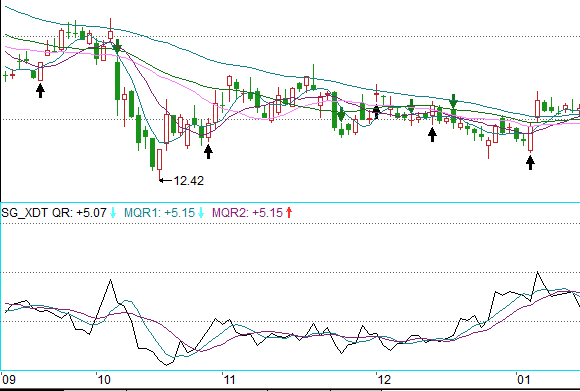
Task: Select the black up arrow in early January
Action: coord(530,162)
